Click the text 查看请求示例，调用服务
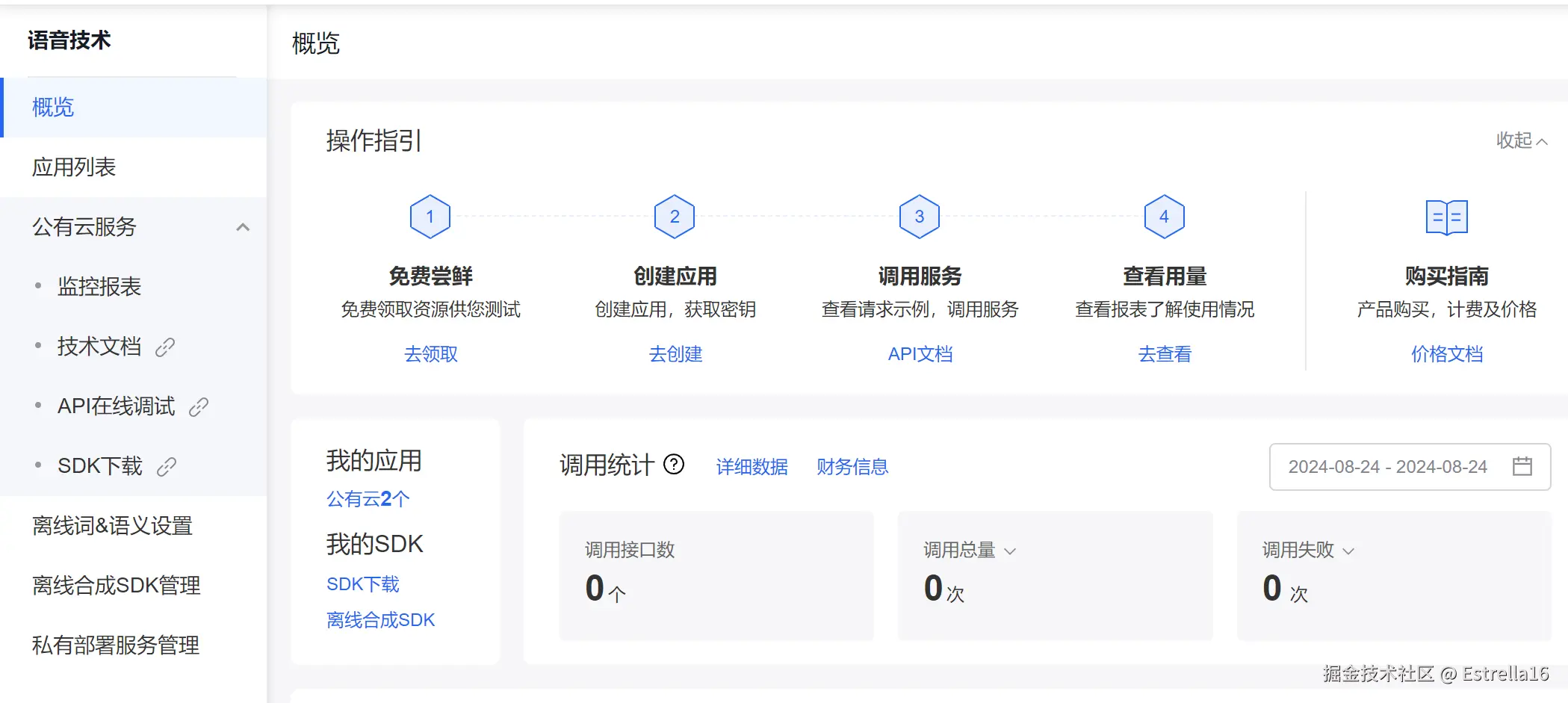 (920, 309)
